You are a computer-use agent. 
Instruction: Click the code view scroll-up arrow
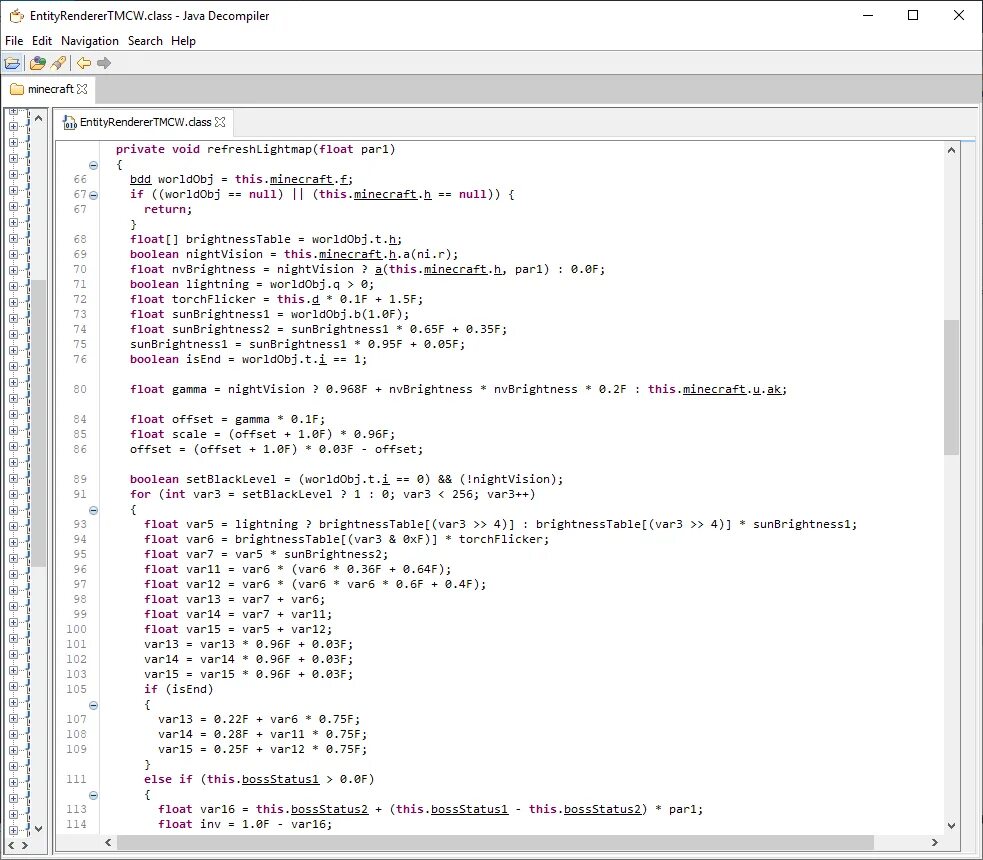pyautogui.click(x=951, y=150)
